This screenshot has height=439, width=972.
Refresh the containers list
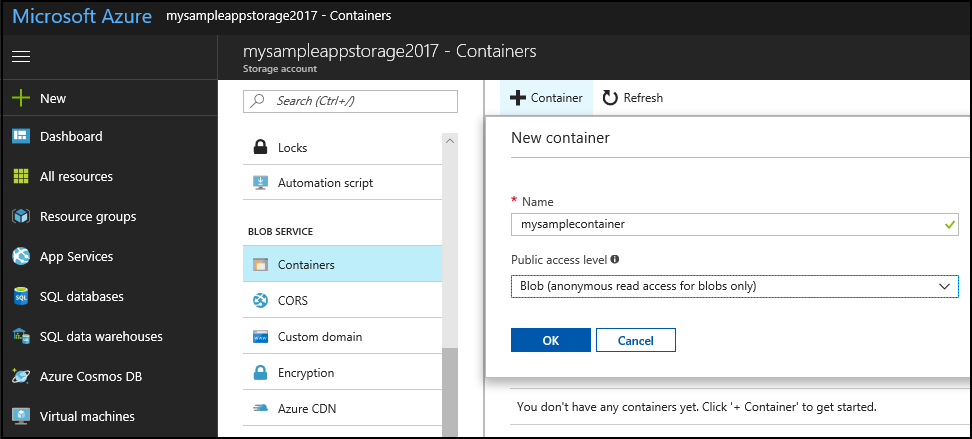point(632,98)
